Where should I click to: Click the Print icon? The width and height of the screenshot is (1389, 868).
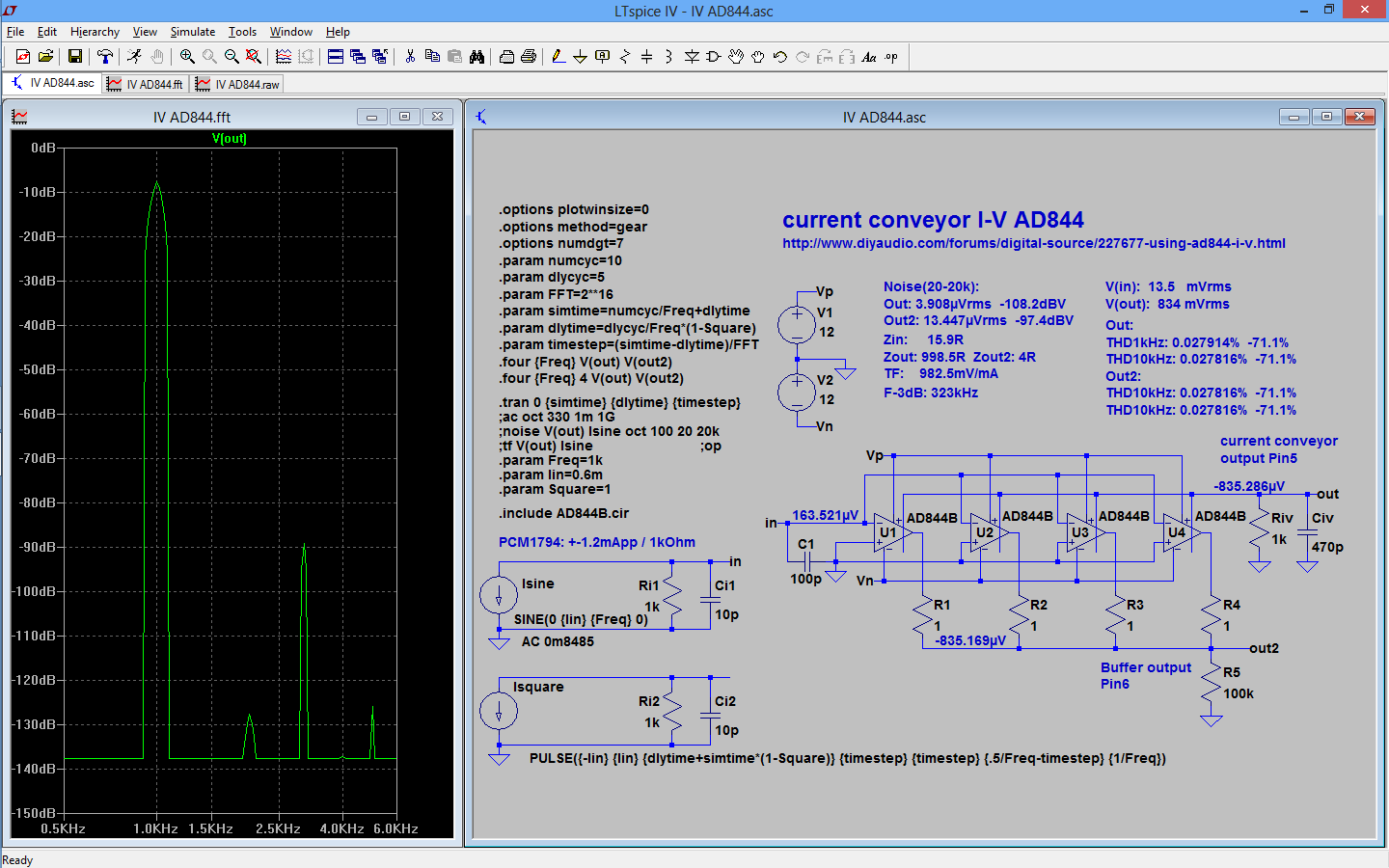click(529, 57)
